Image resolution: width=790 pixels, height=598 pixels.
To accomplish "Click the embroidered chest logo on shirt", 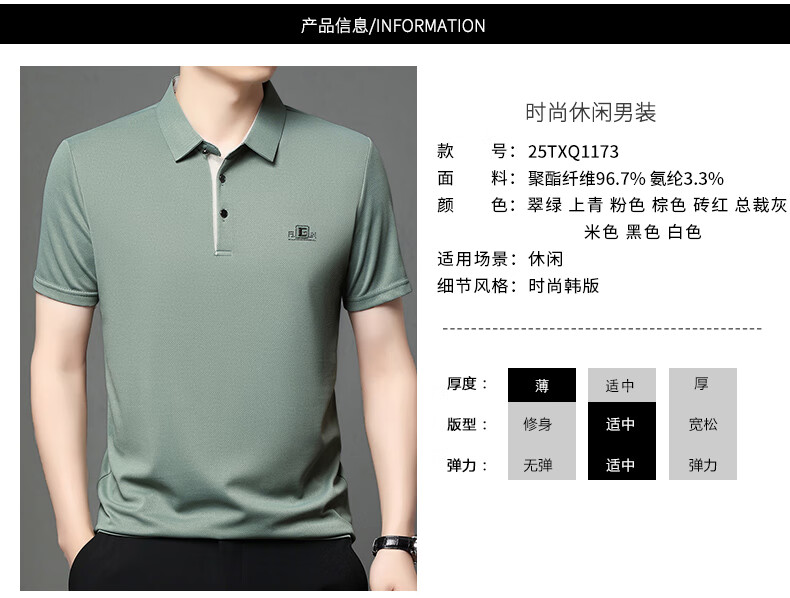I will click(x=302, y=233).
